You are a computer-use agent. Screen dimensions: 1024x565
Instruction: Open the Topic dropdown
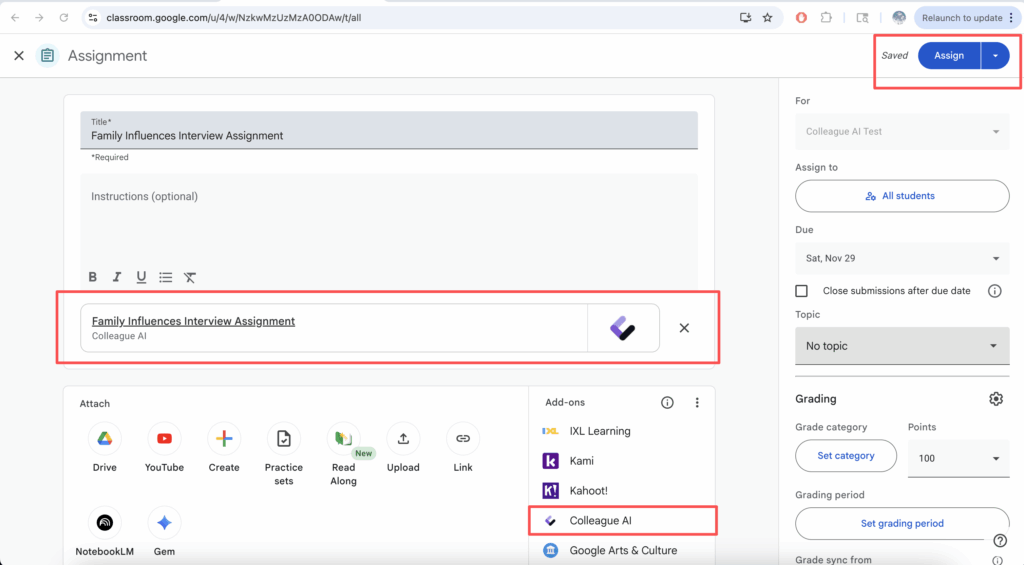902,346
